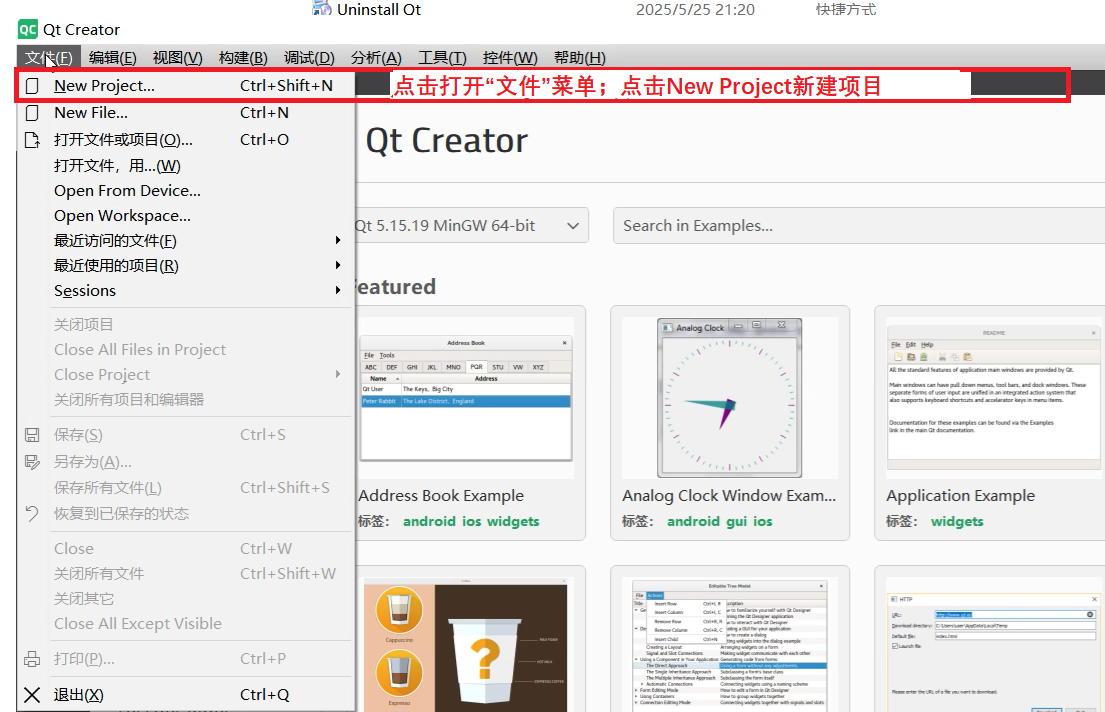Open the coffee cup example thumbnail
The width and height of the screenshot is (1105, 712).
click(466, 645)
